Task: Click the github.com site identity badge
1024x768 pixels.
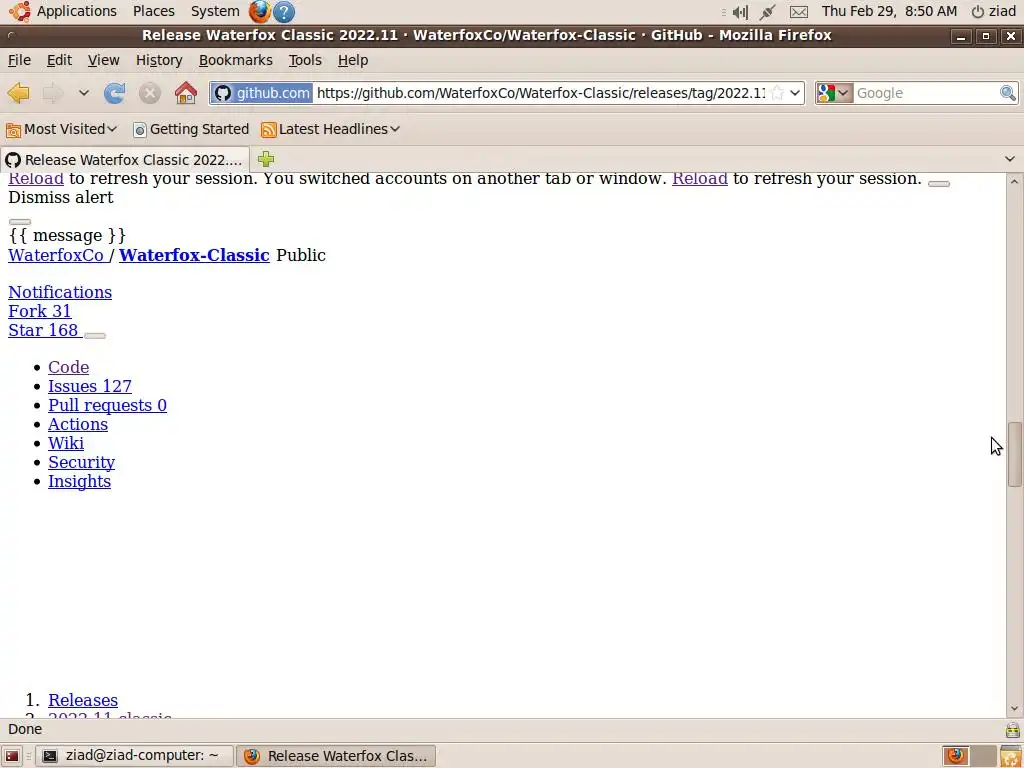Action: (262, 93)
